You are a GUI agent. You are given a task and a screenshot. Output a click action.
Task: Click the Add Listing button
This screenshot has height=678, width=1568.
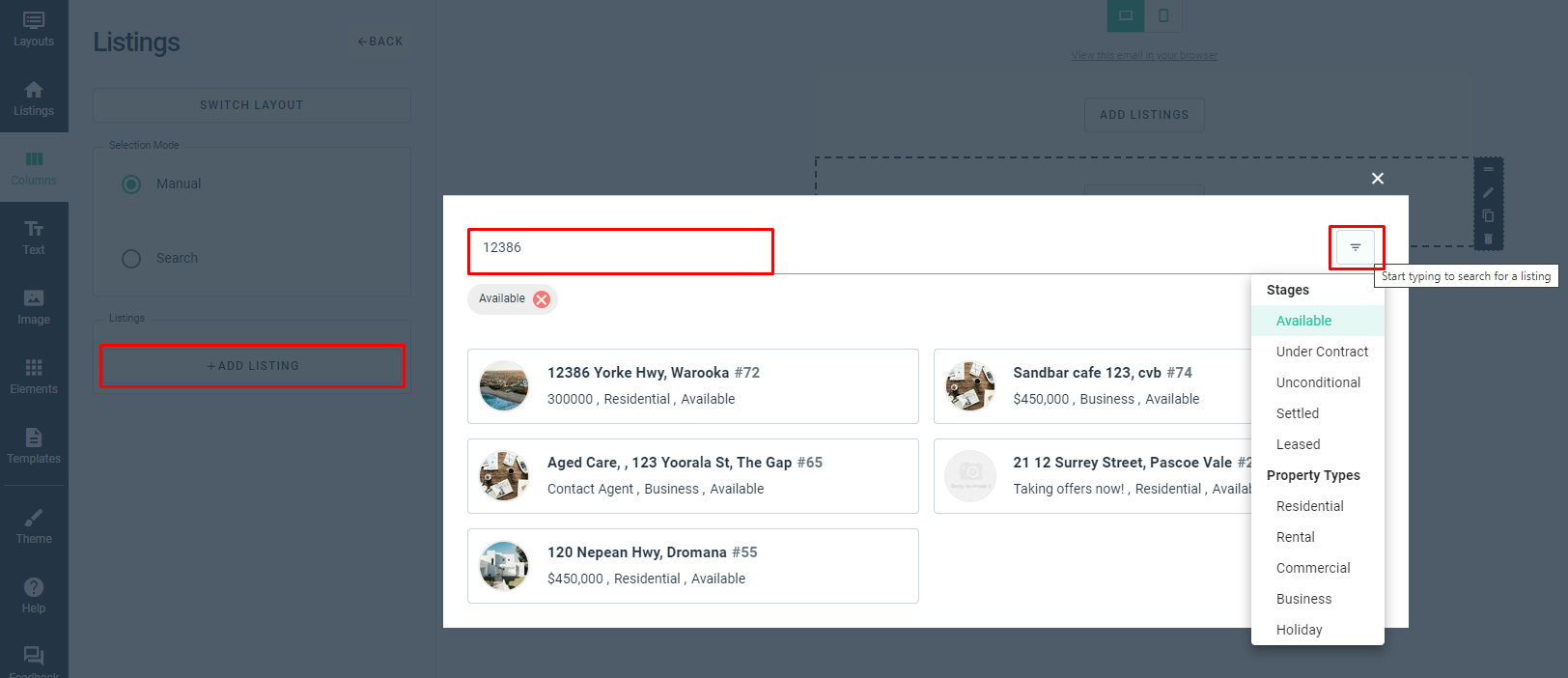tap(252, 366)
